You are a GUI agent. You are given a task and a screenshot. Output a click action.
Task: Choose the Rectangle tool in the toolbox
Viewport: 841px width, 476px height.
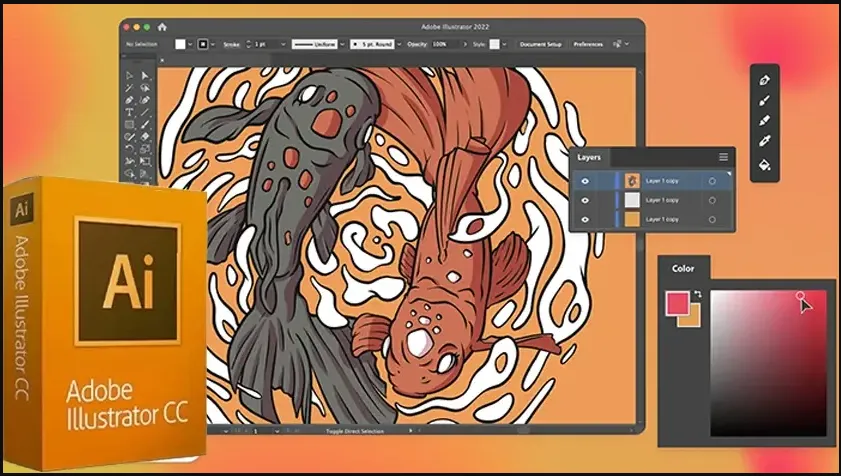(129, 125)
